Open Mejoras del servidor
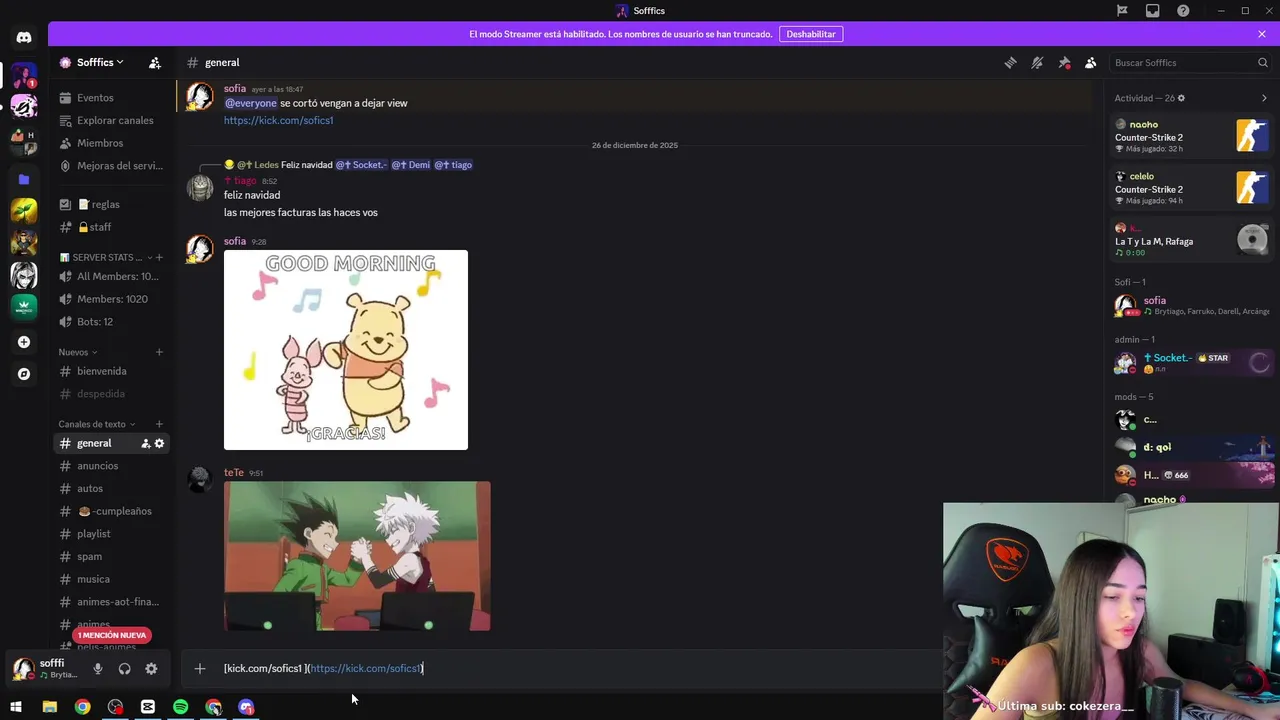This screenshot has height=720, width=1280. [x=110, y=166]
